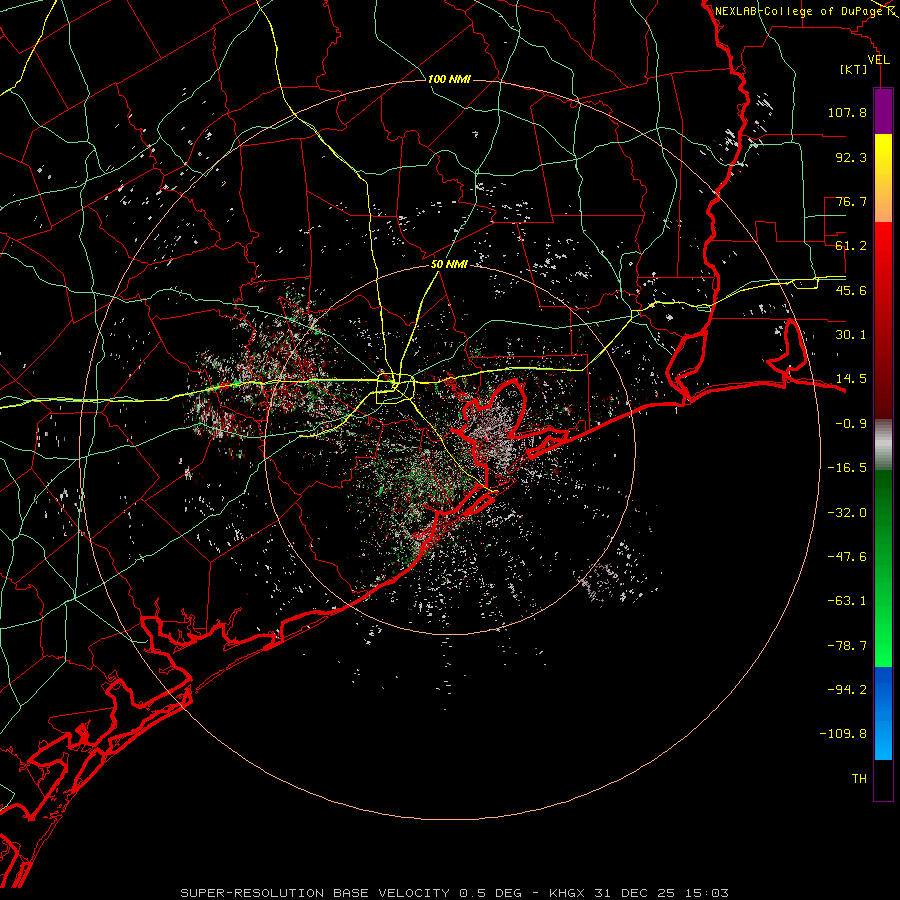Click the 30.1 velocity scale value
900x900 pixels.
pyautogui.click(x=851, y=335)
